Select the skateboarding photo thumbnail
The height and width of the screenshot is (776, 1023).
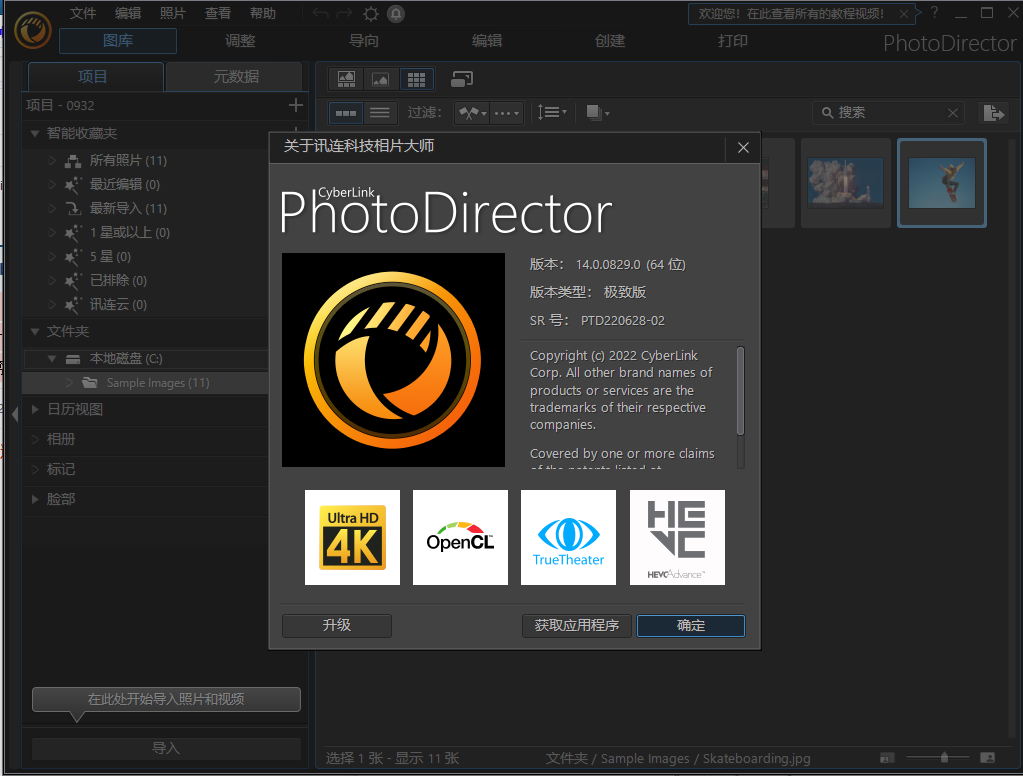[941, 183]
